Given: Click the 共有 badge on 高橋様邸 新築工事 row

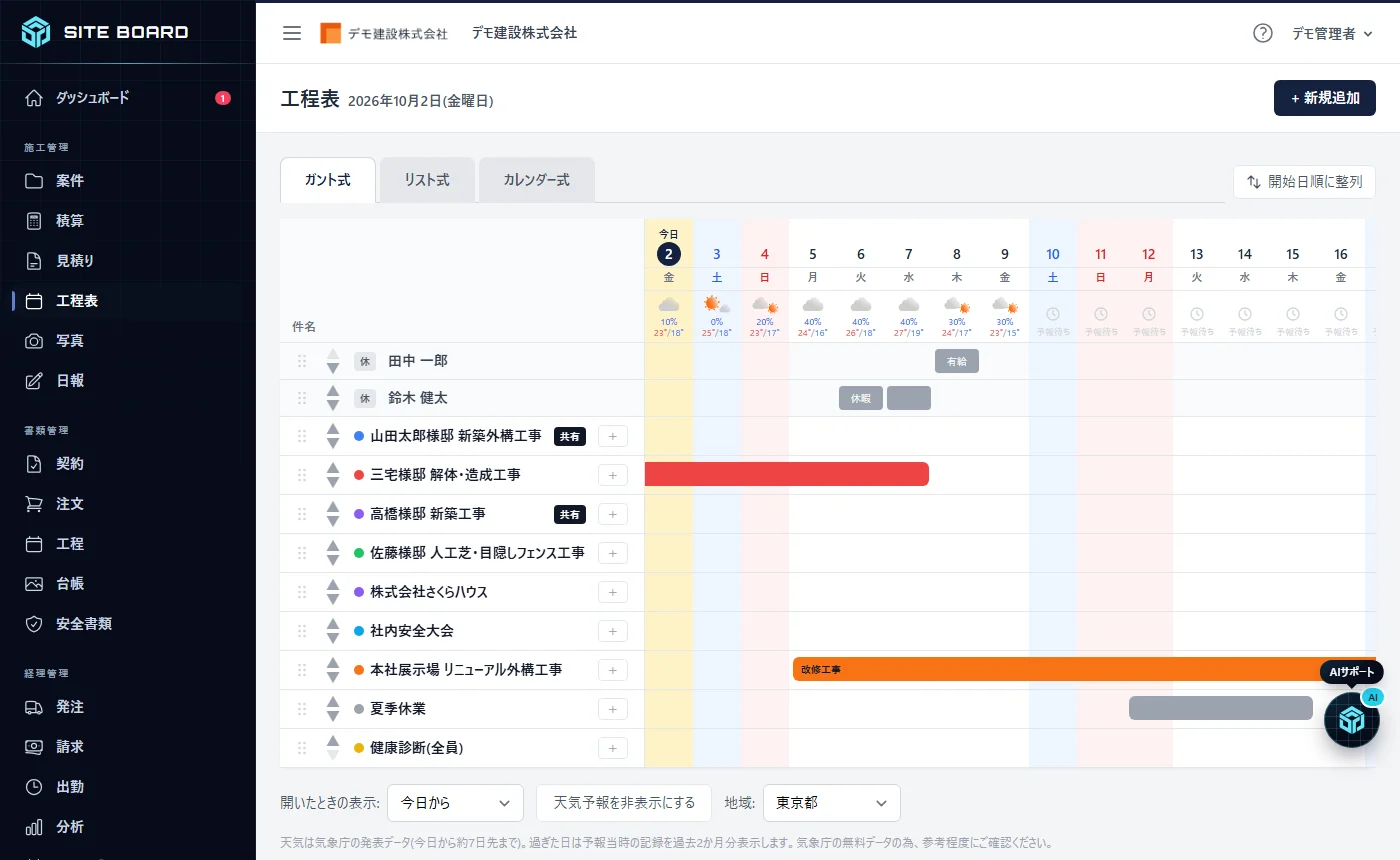Looking at the screenshot, I should pos(570,514).
